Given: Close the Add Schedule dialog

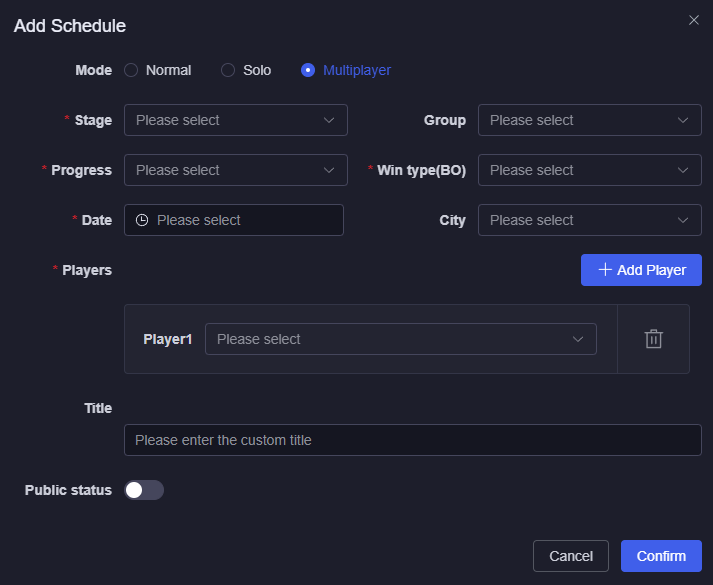Looking at the screenshot, I should pyautogui.click(x=694, y=20).
